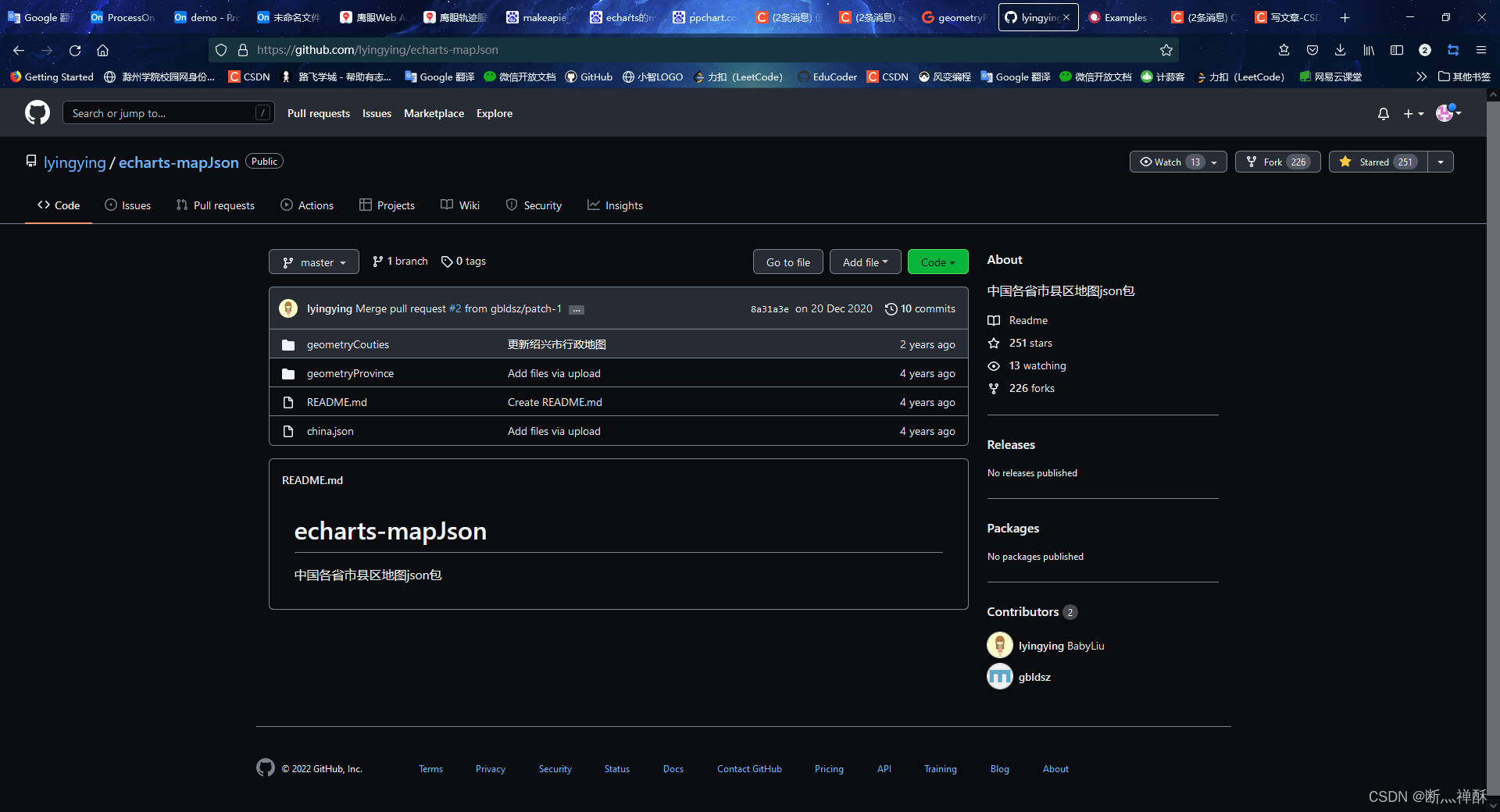Expand the Add file dropdown

[865, 262]
